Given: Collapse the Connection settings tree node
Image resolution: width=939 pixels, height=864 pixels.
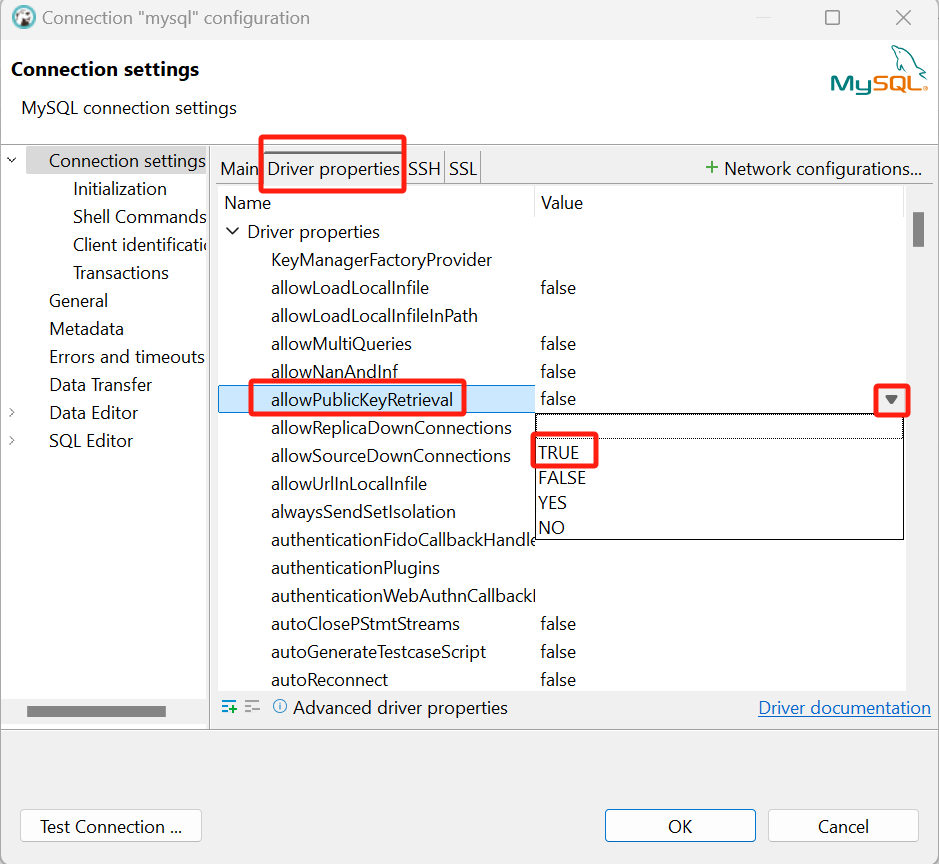Looking at the screenshot, I should coord(12,160).
